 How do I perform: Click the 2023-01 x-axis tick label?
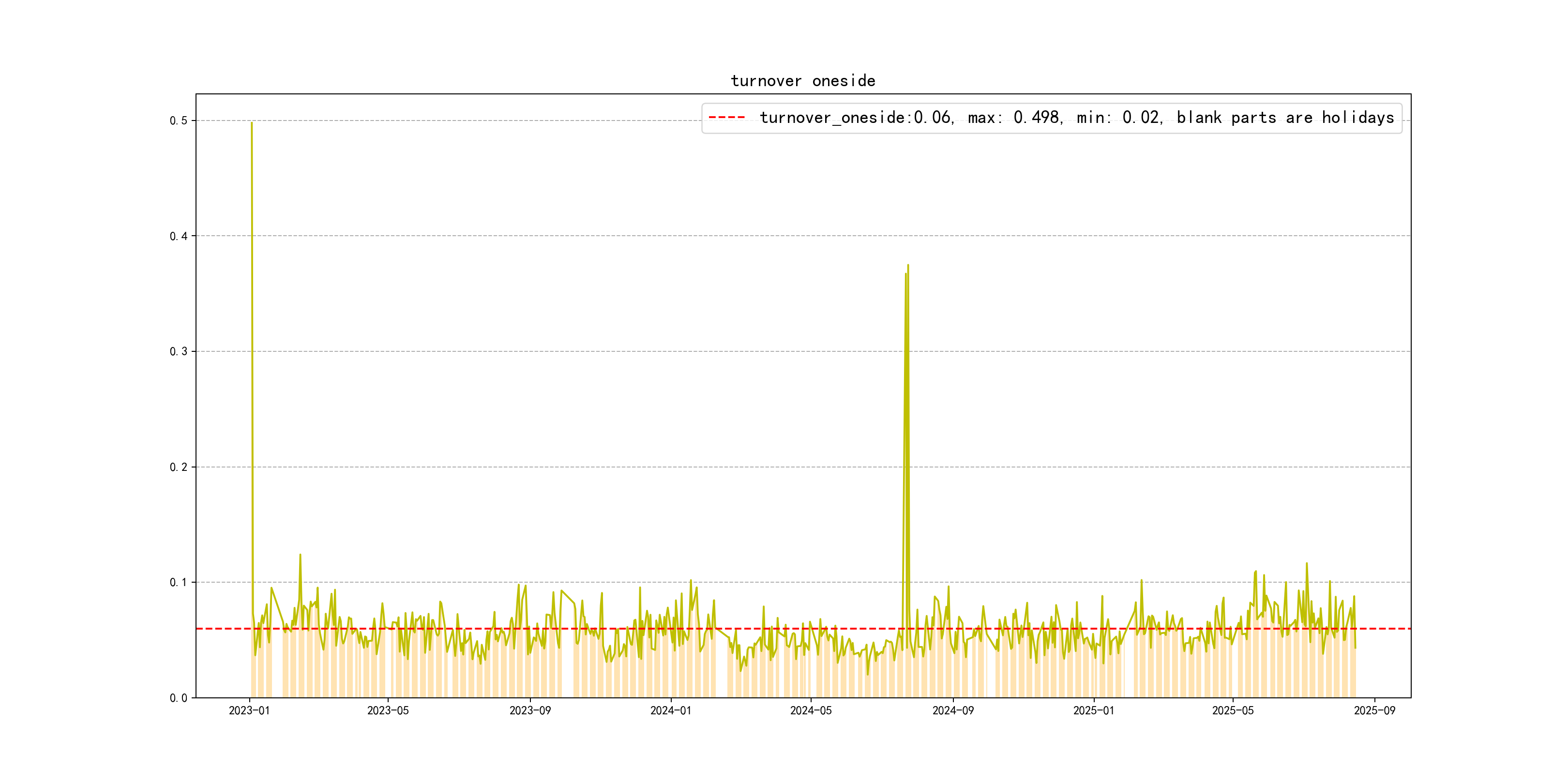(x=249, y=710)
